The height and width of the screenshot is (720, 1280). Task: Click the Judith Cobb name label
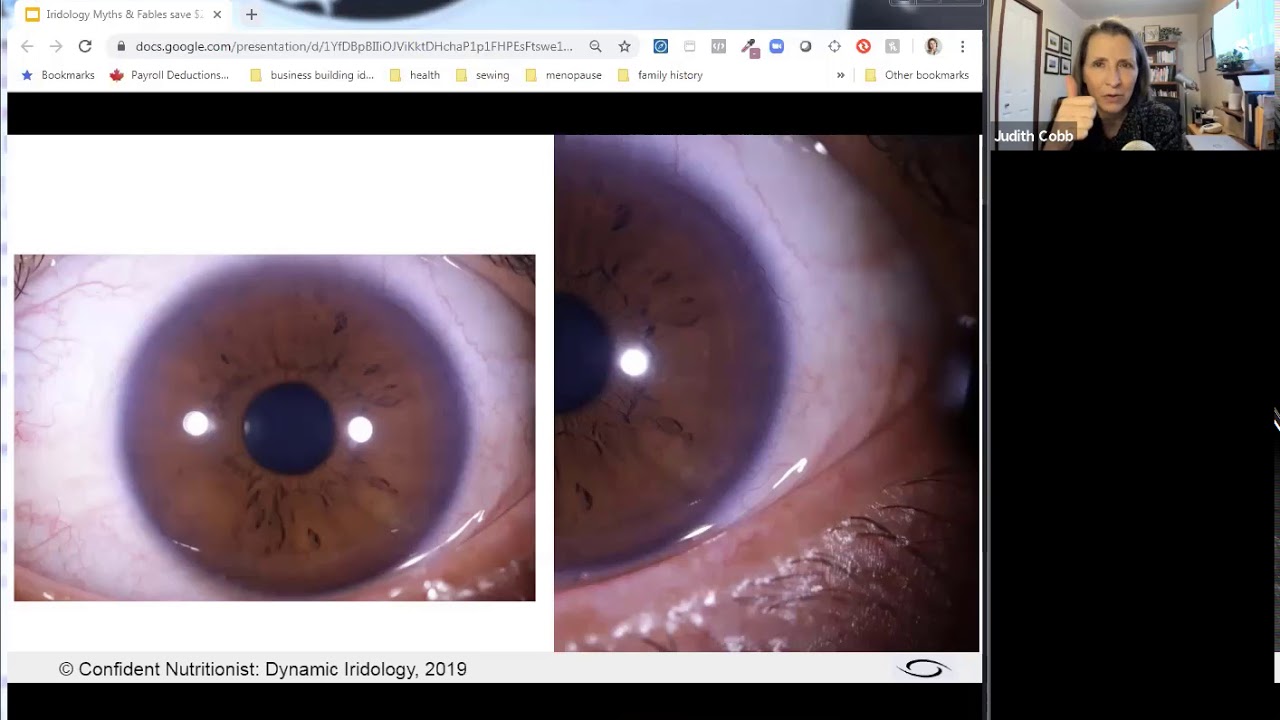coord(1033,136)
